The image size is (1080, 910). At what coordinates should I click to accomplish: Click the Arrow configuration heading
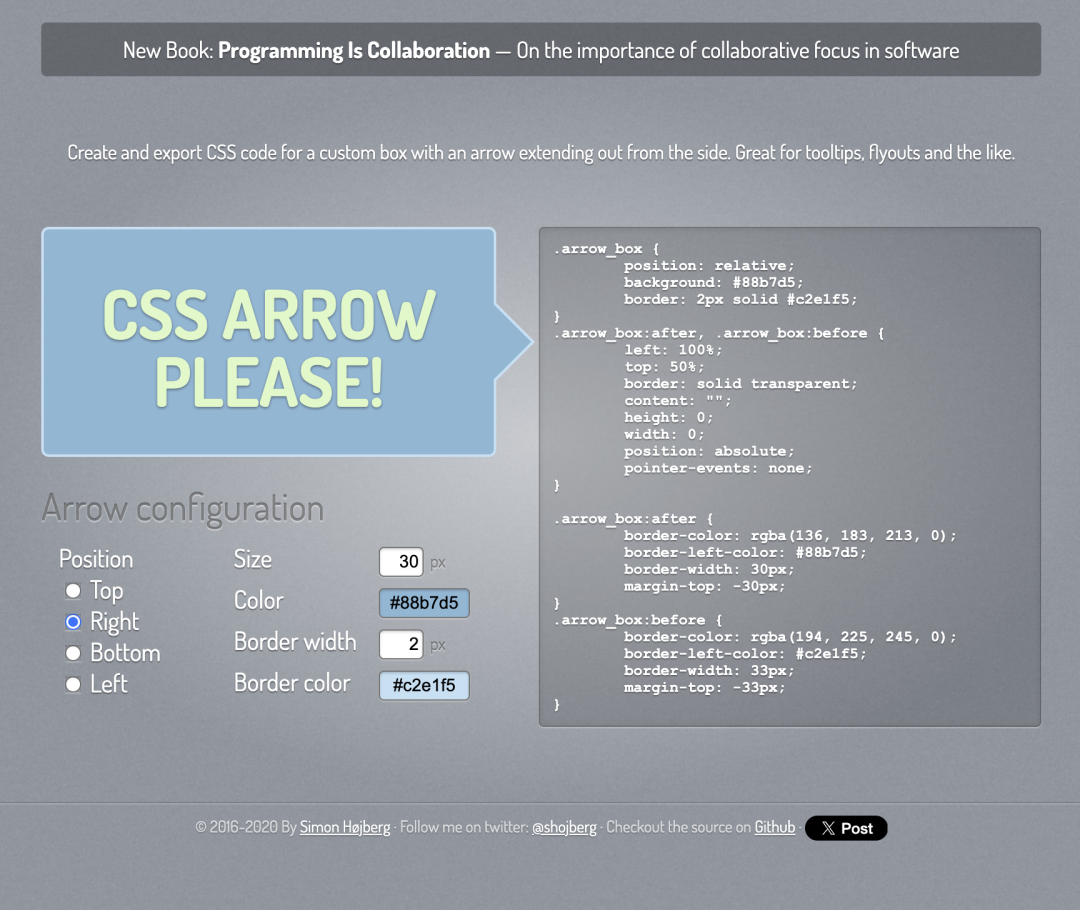(x=183, y=508)
